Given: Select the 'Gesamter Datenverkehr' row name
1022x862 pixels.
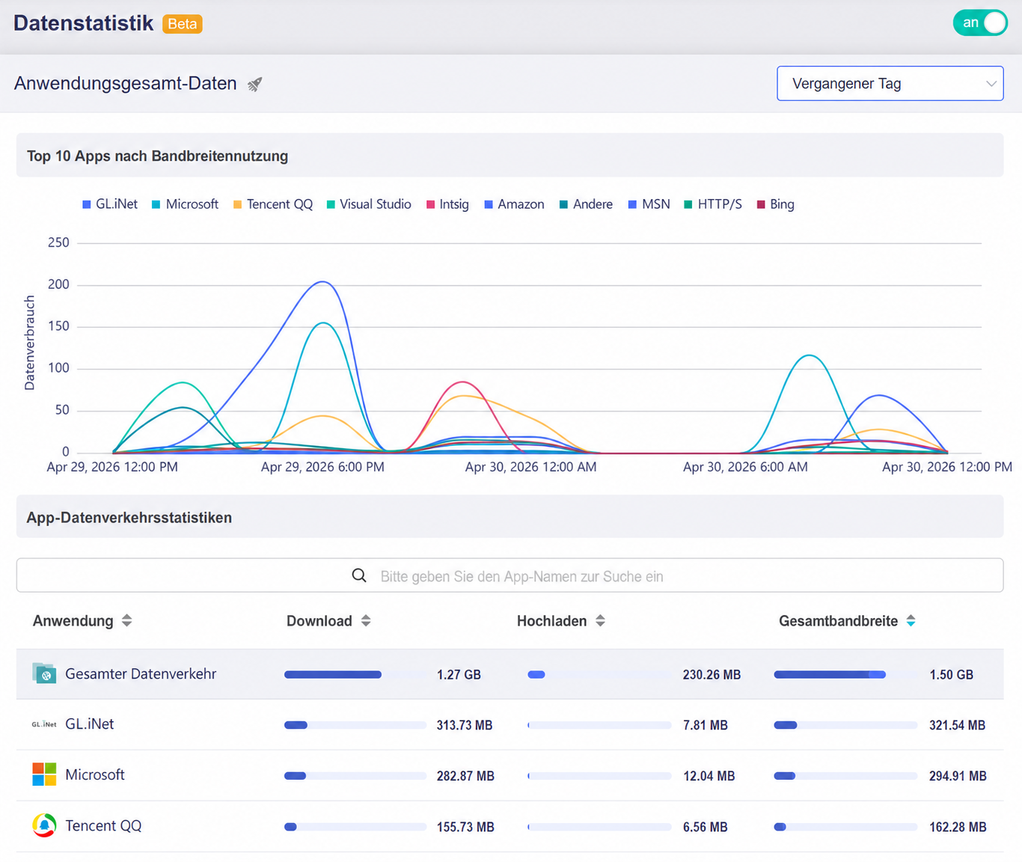Looking at the screenshot, I should pos(141,674).
